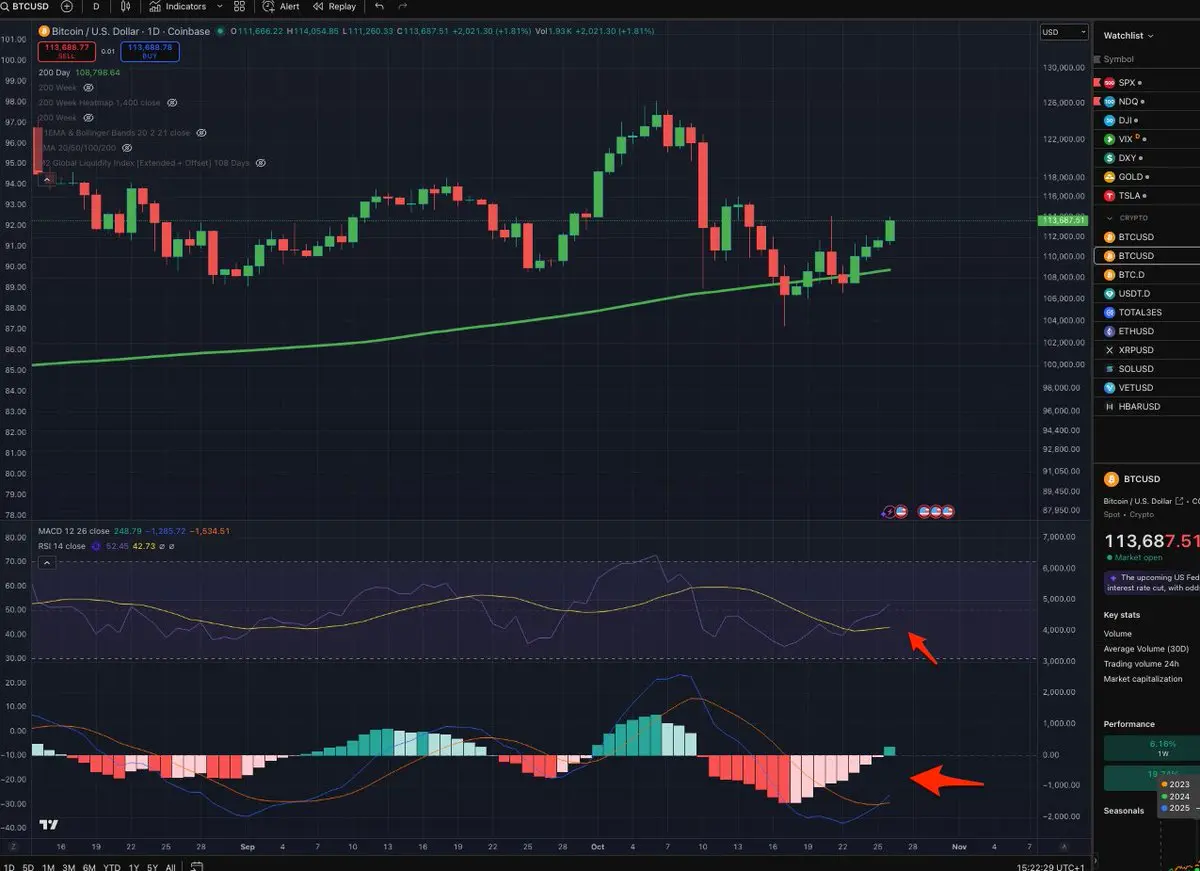Select DJI in the watchlist
The height and width of the screenshot is (871, 1200).
tap(1147, 120)
